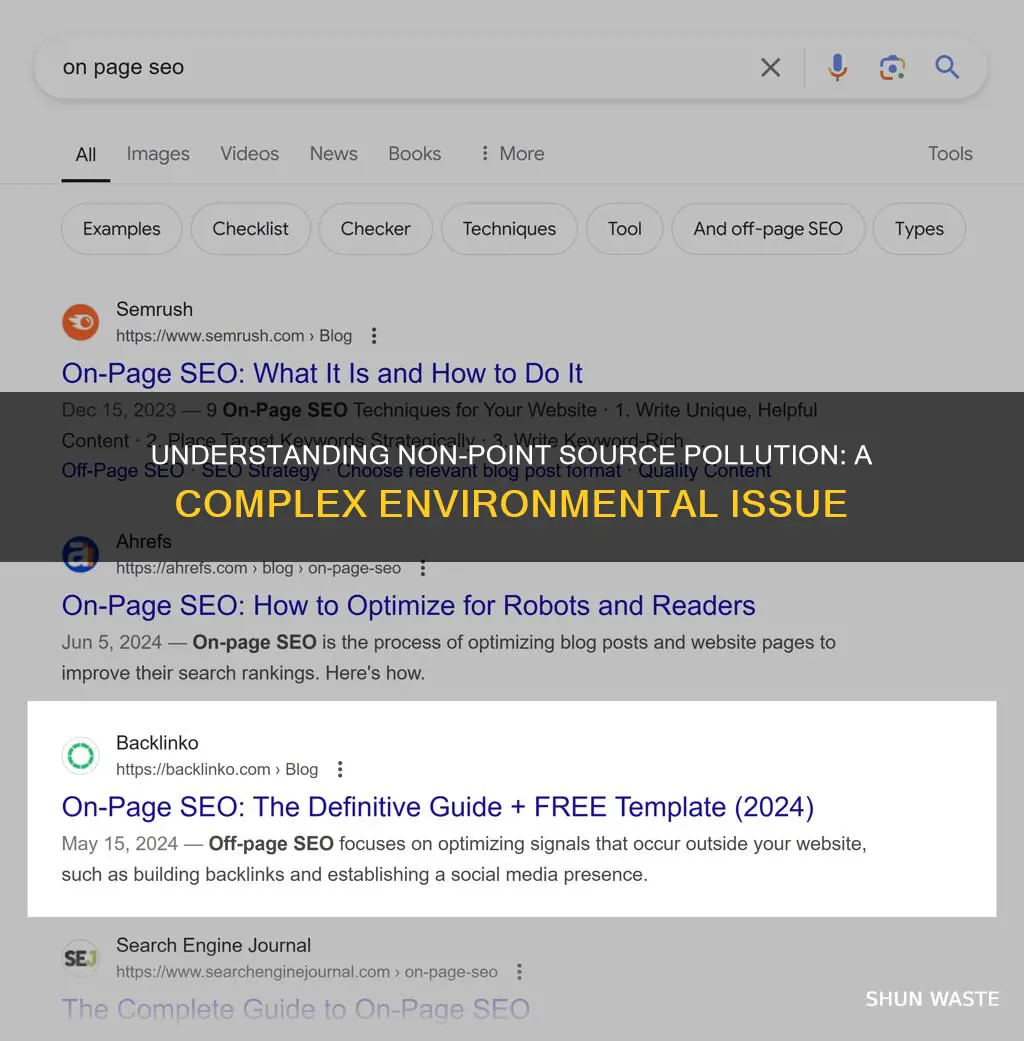Open 'The Complete Guide to On-Page SEO' result
This screenshot has width=1024, height=1041.
[x=296, y=1010]
